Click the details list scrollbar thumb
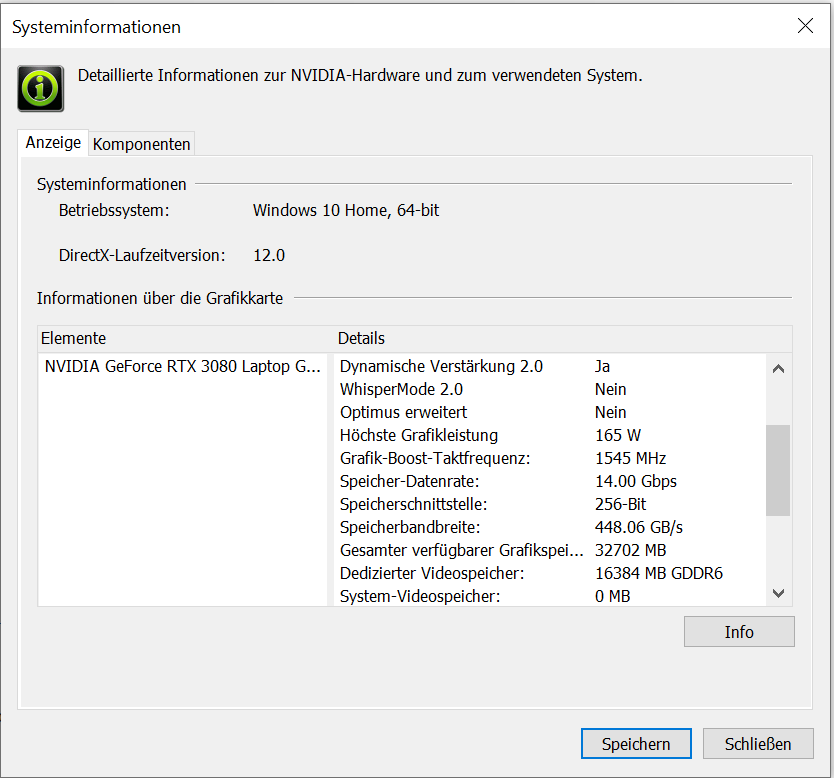Image resolution: width=834 pixels, height=778 pixels. click(778, 470)
